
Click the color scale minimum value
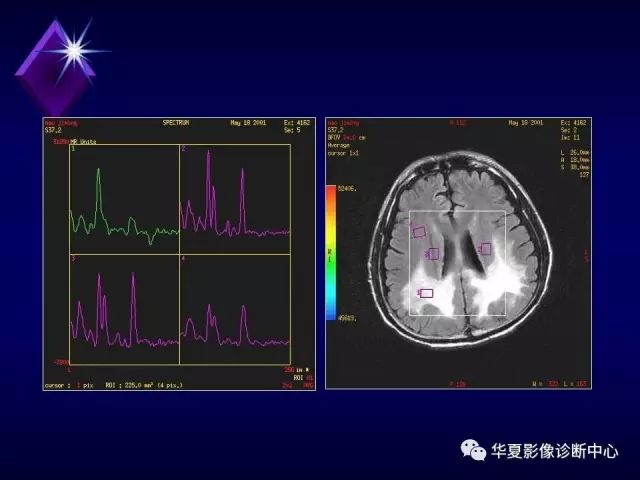pyautogui.click(x=347, y=318)
